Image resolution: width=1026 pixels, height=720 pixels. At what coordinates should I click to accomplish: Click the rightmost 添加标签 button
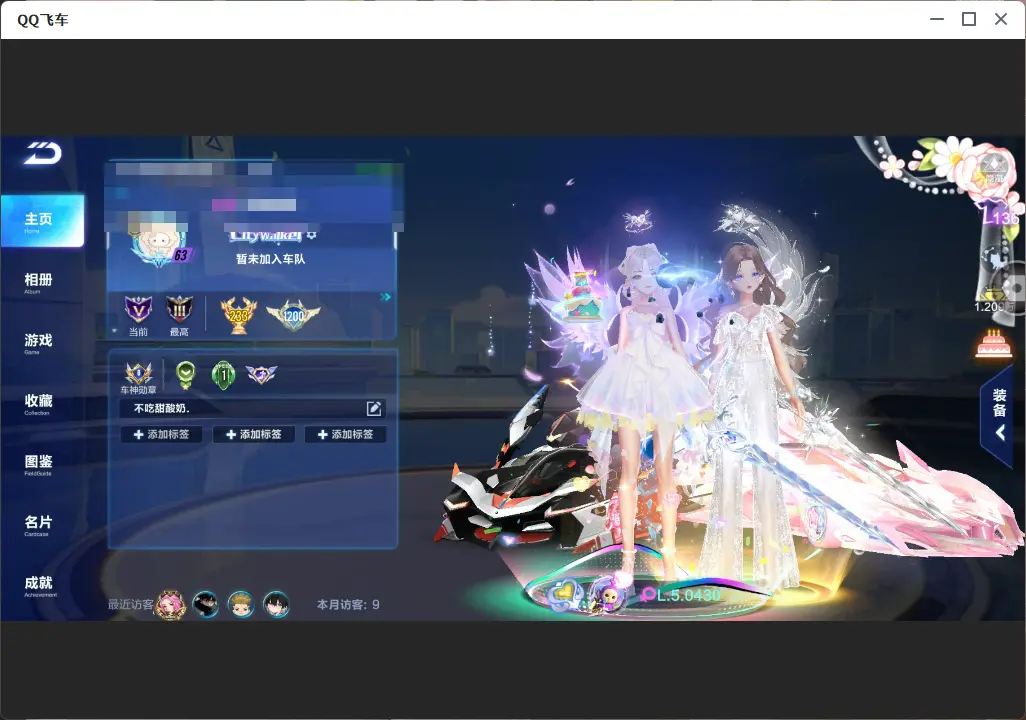click(345, 434)
